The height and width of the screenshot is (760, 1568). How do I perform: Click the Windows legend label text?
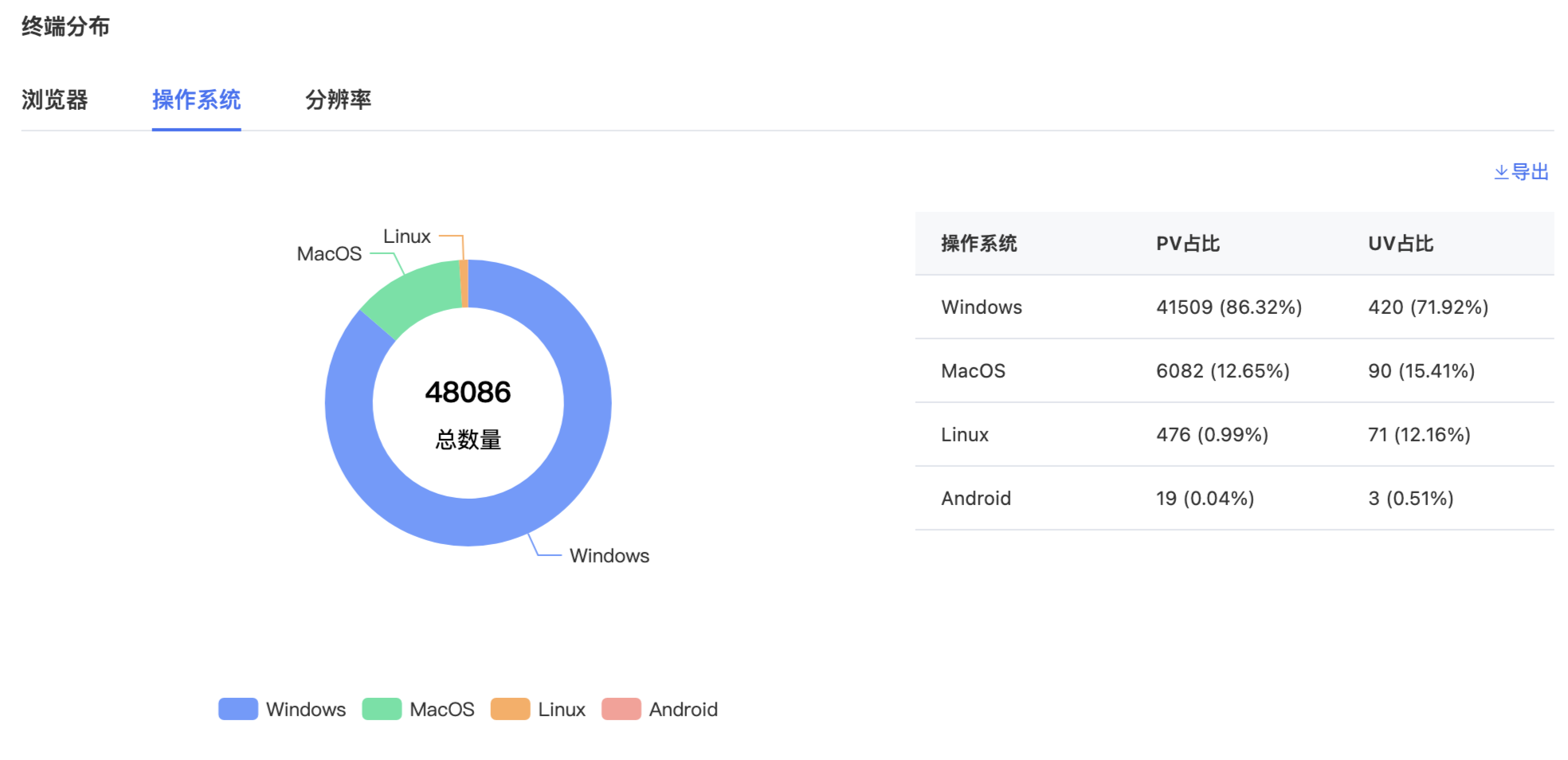pos(306,710)
